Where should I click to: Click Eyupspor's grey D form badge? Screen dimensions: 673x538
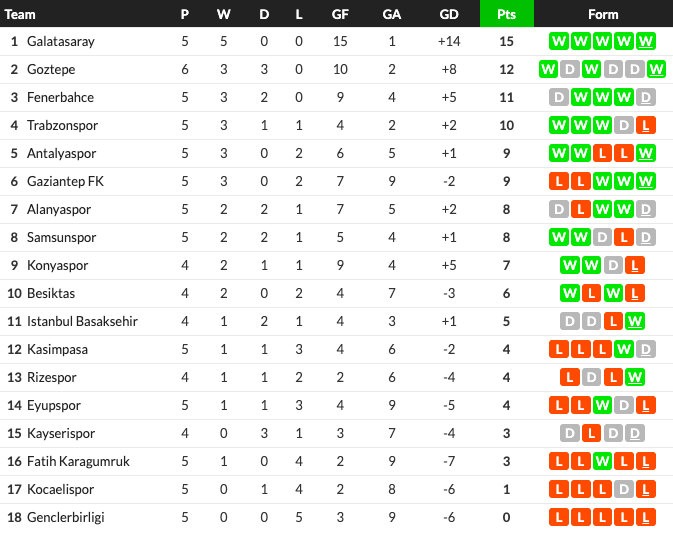pos(624,405)
